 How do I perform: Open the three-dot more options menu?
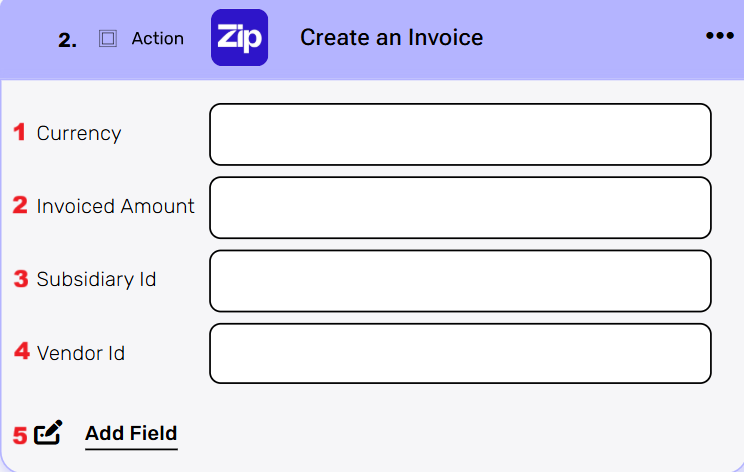point(720,36)
